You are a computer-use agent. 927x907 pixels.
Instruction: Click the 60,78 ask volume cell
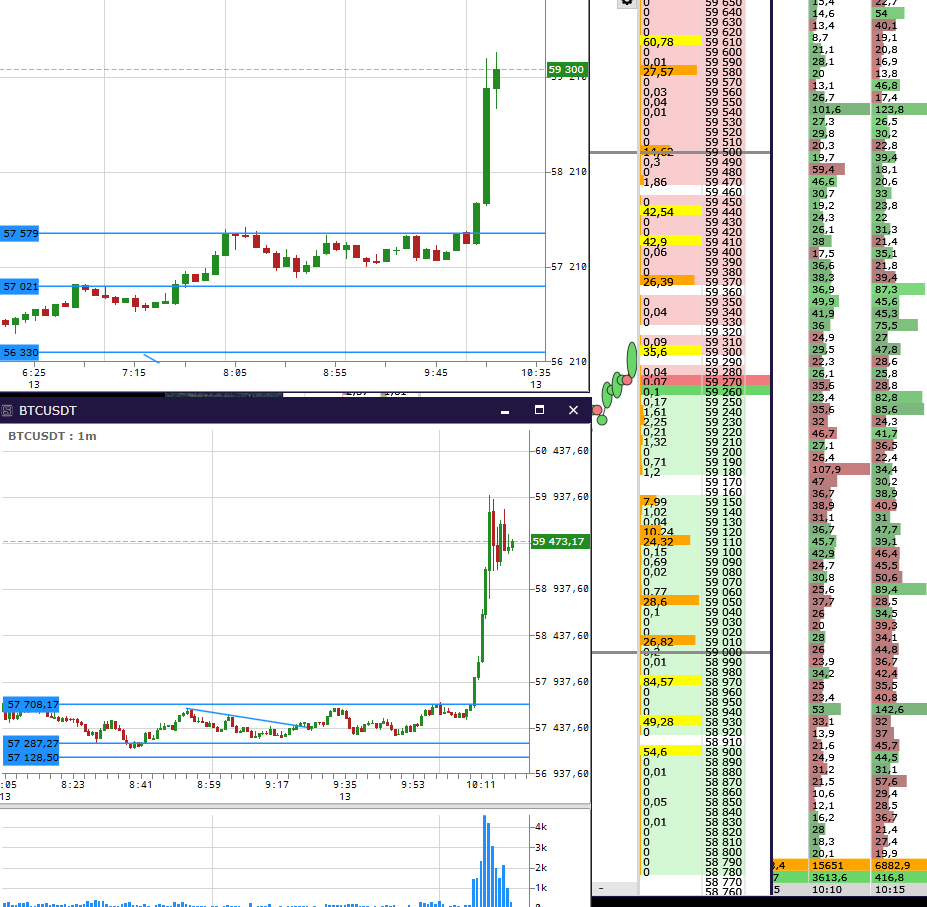[670, 42]
